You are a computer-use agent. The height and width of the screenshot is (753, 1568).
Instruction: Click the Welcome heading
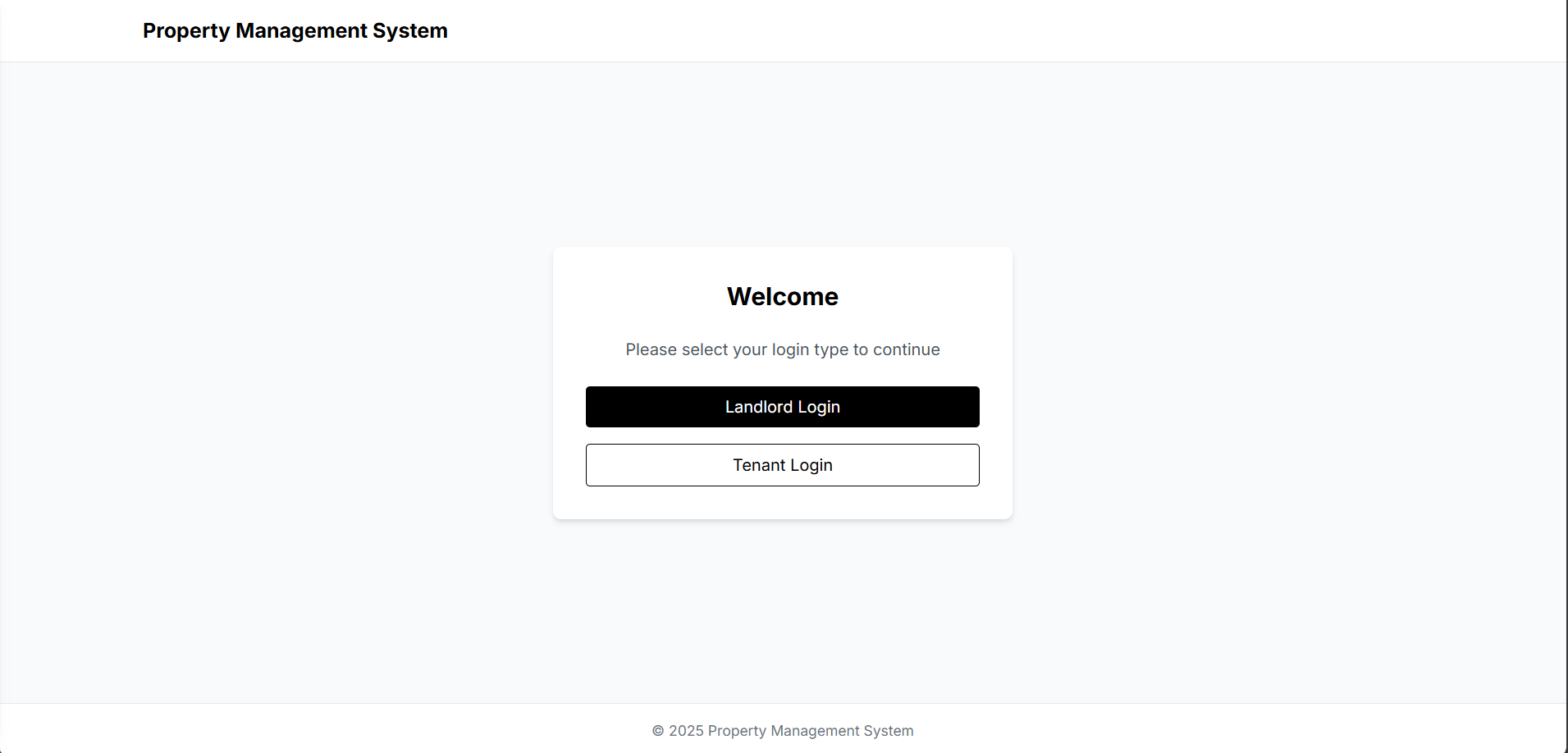tap(782, 296)
